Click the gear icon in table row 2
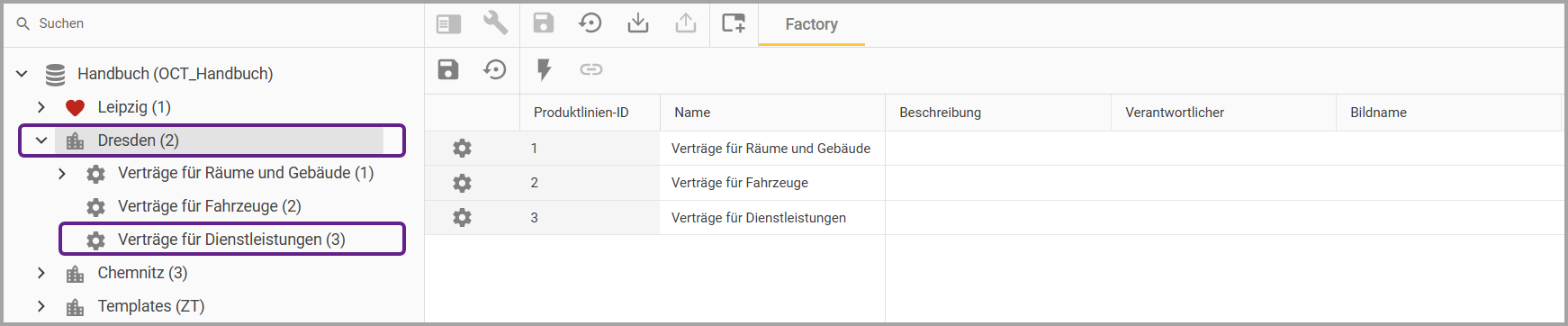This screenshot has height=326, width=1568. [x=462, y=183]
